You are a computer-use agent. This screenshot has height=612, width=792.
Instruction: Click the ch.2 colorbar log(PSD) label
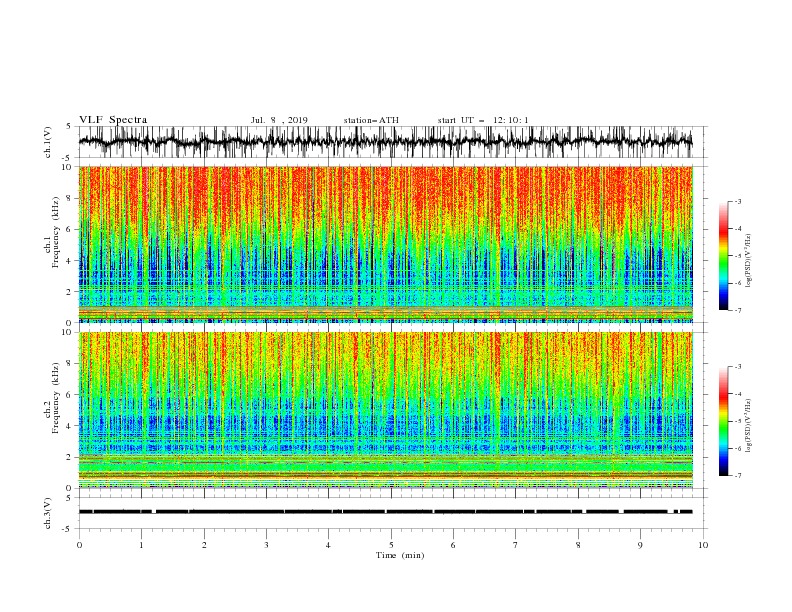tap(749, 426)
